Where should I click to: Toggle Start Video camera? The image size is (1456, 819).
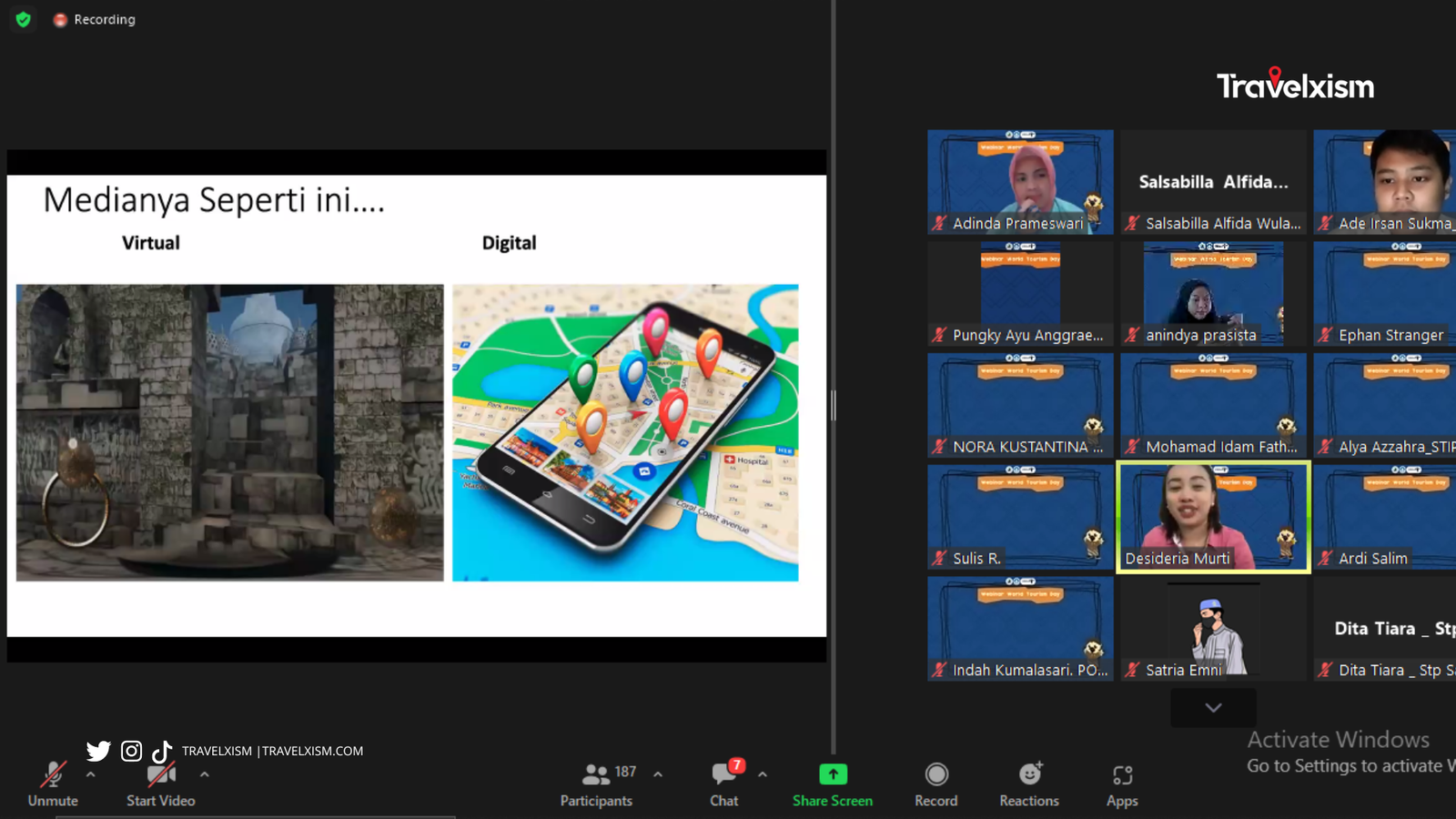pyautogui.click(x=161, y=784)
